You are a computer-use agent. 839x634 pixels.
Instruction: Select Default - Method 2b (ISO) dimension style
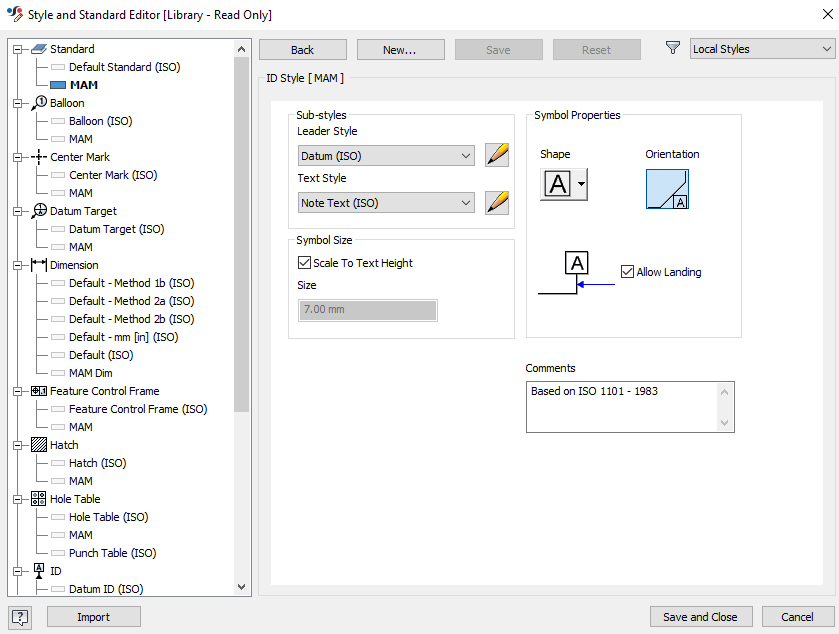tap(132, 319)
